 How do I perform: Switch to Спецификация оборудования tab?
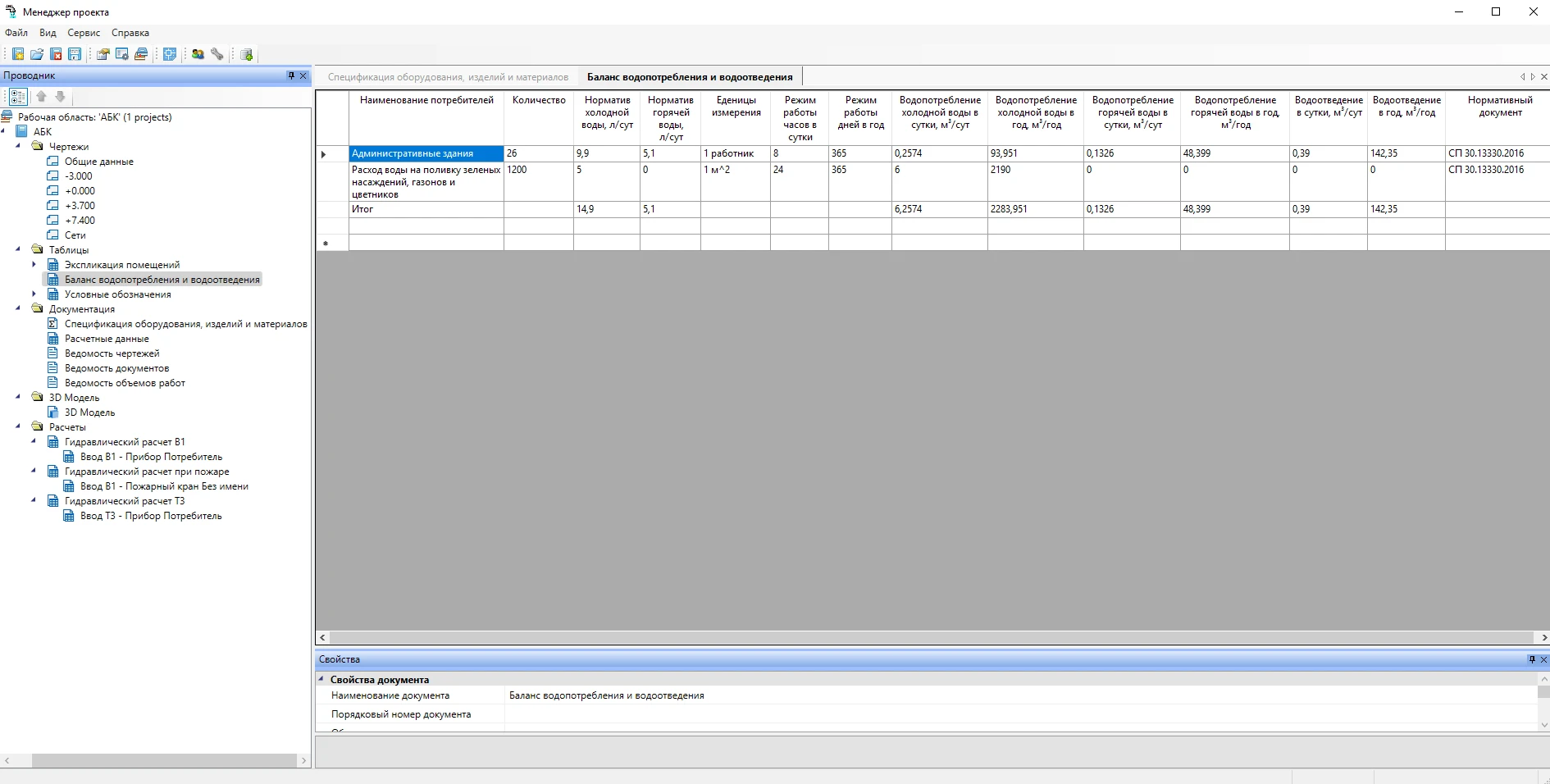(x=448, y=77)
